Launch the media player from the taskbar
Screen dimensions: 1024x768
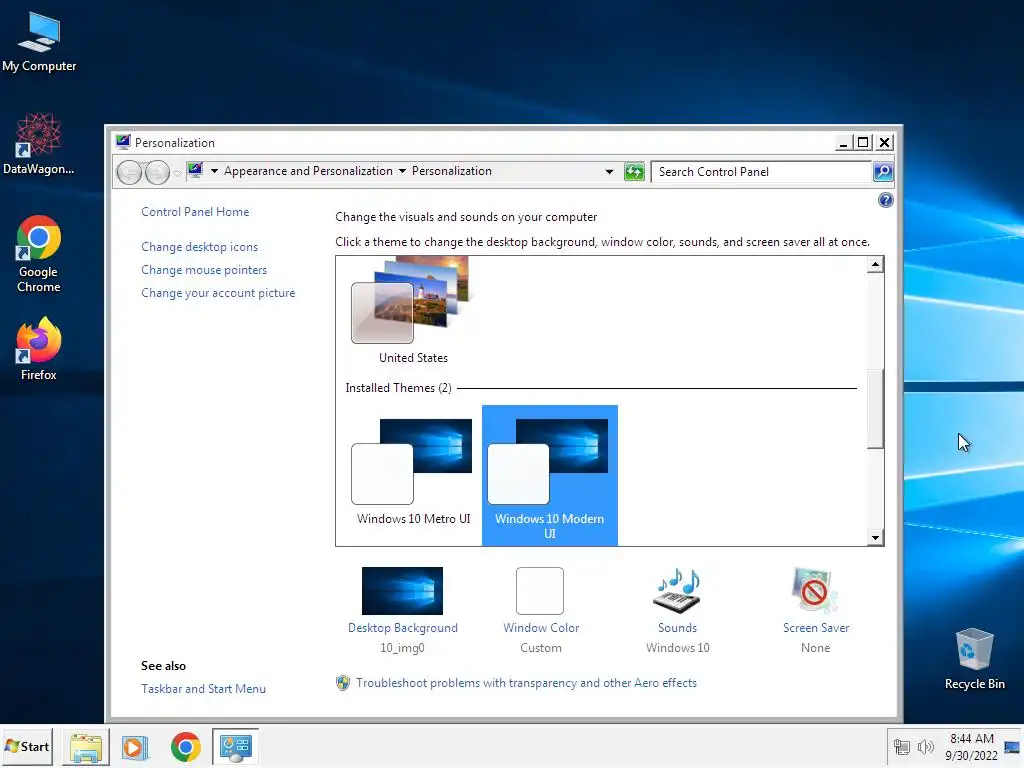[x=135, y=747]
